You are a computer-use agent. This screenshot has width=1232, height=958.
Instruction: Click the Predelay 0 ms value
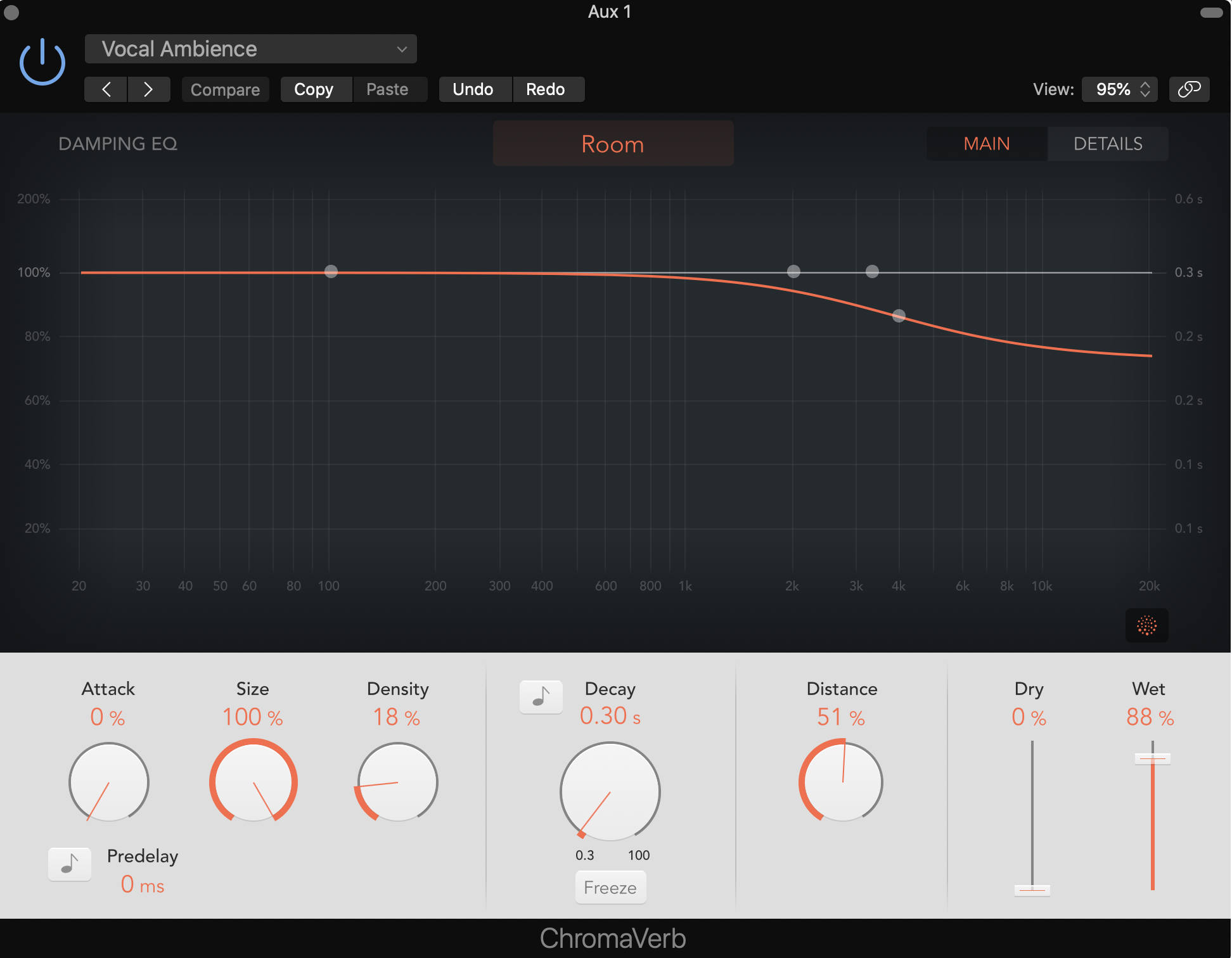click(x=143, y=885)
